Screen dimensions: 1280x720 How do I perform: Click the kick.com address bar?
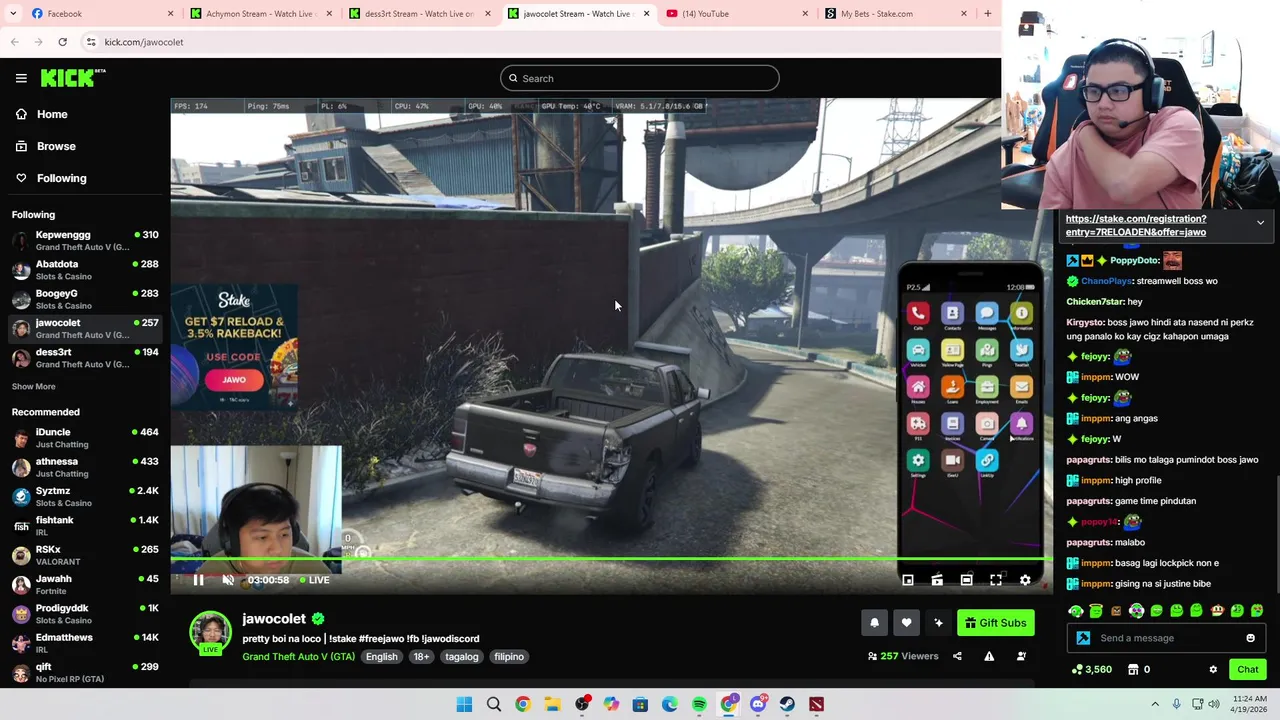pos(540,42)
